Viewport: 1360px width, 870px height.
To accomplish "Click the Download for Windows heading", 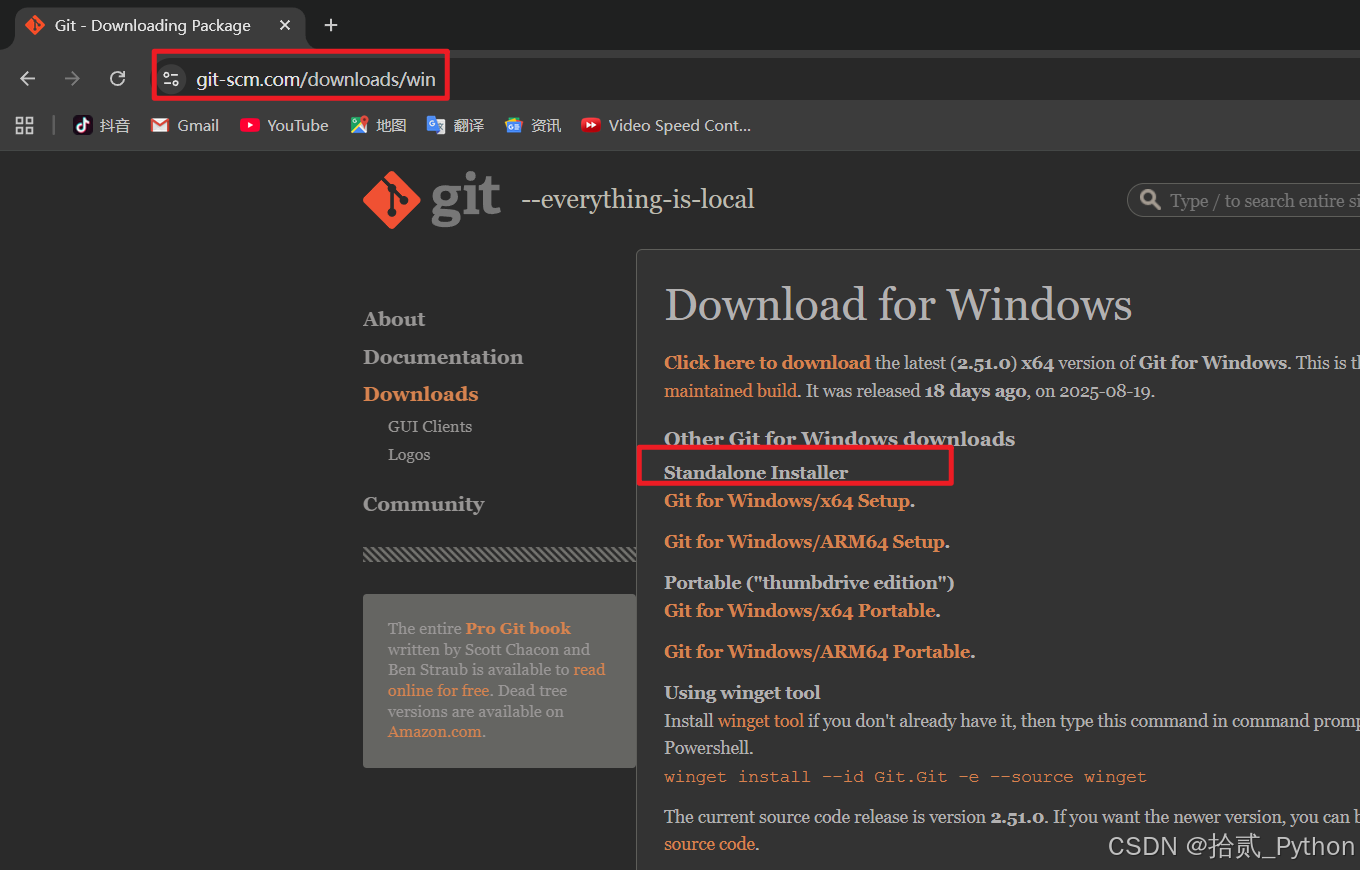I will pyautogui.click(x=898, y=304).
